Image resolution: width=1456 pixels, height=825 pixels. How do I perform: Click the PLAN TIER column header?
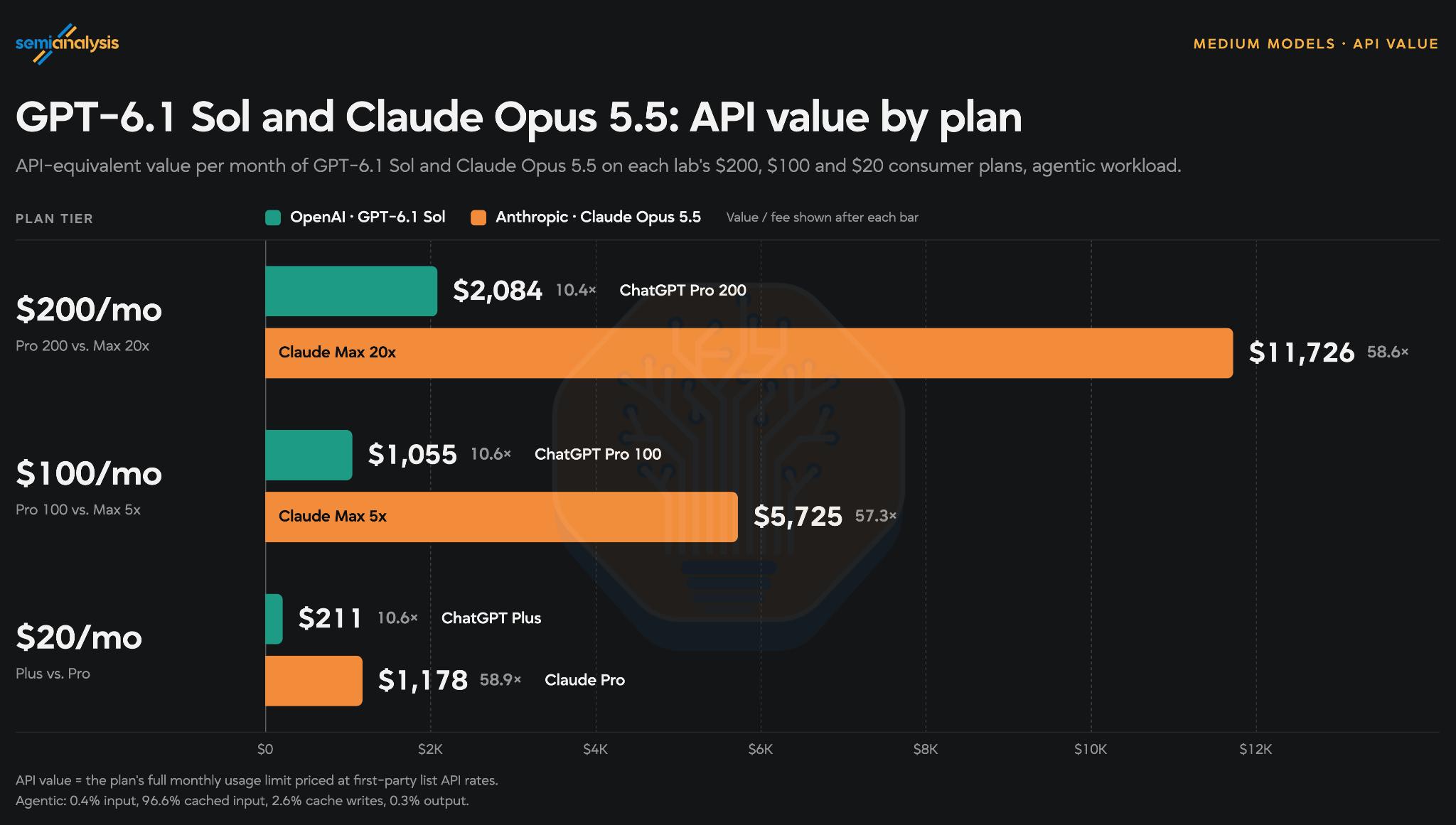[x=54, y=219]
